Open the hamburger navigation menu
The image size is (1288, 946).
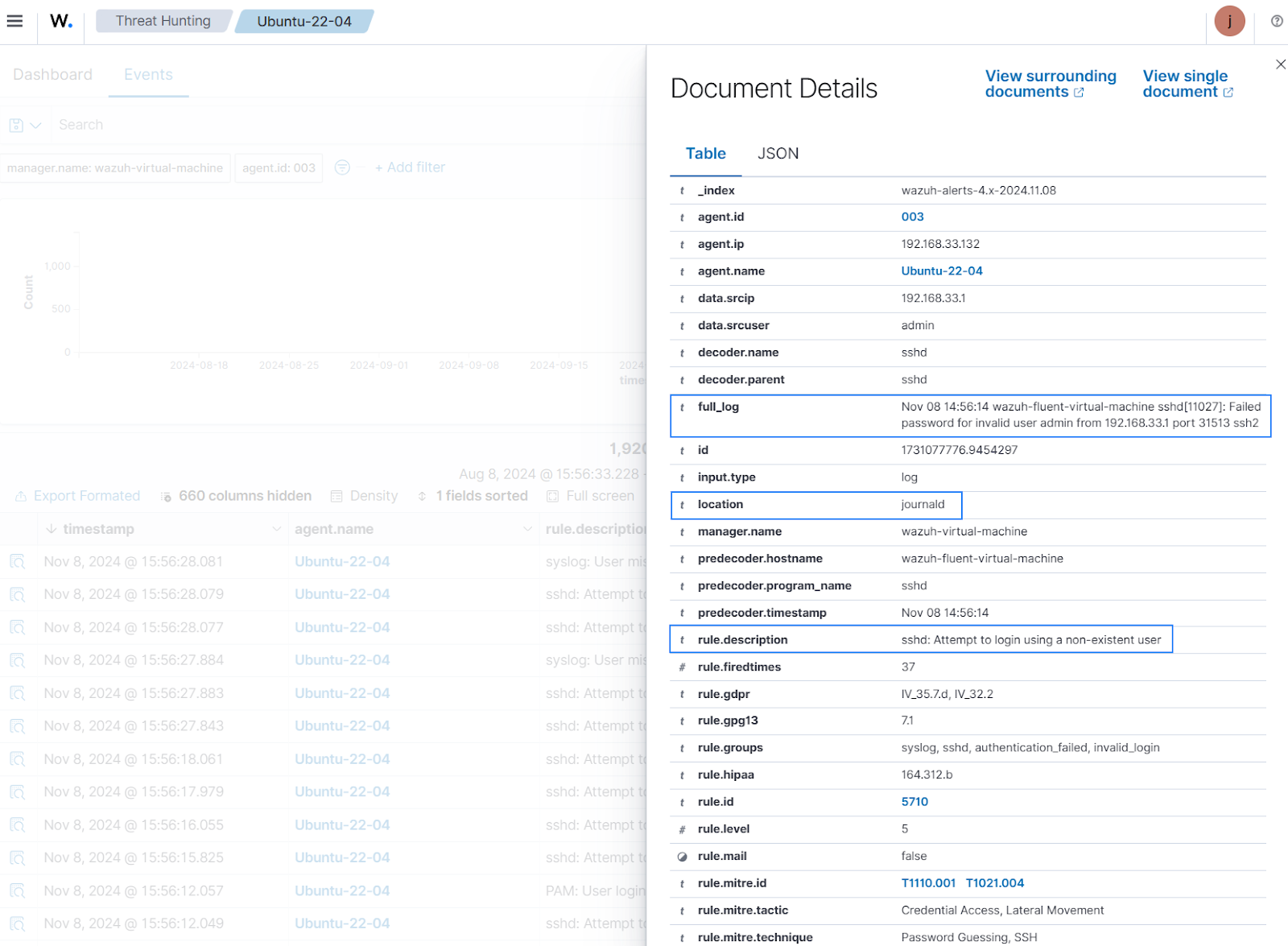(x=14, y=21)
